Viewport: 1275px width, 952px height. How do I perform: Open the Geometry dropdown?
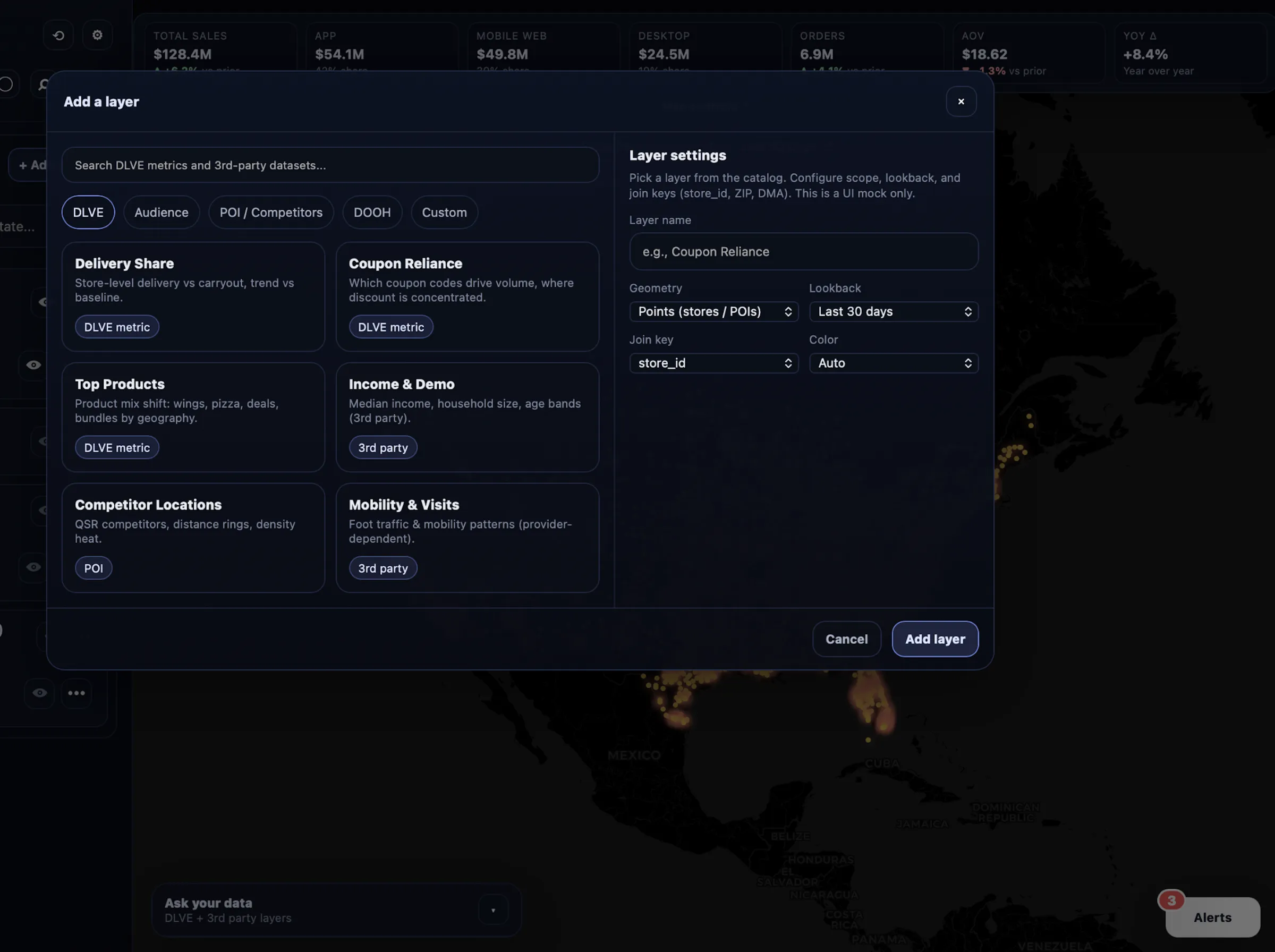click(x=713, y=311)
